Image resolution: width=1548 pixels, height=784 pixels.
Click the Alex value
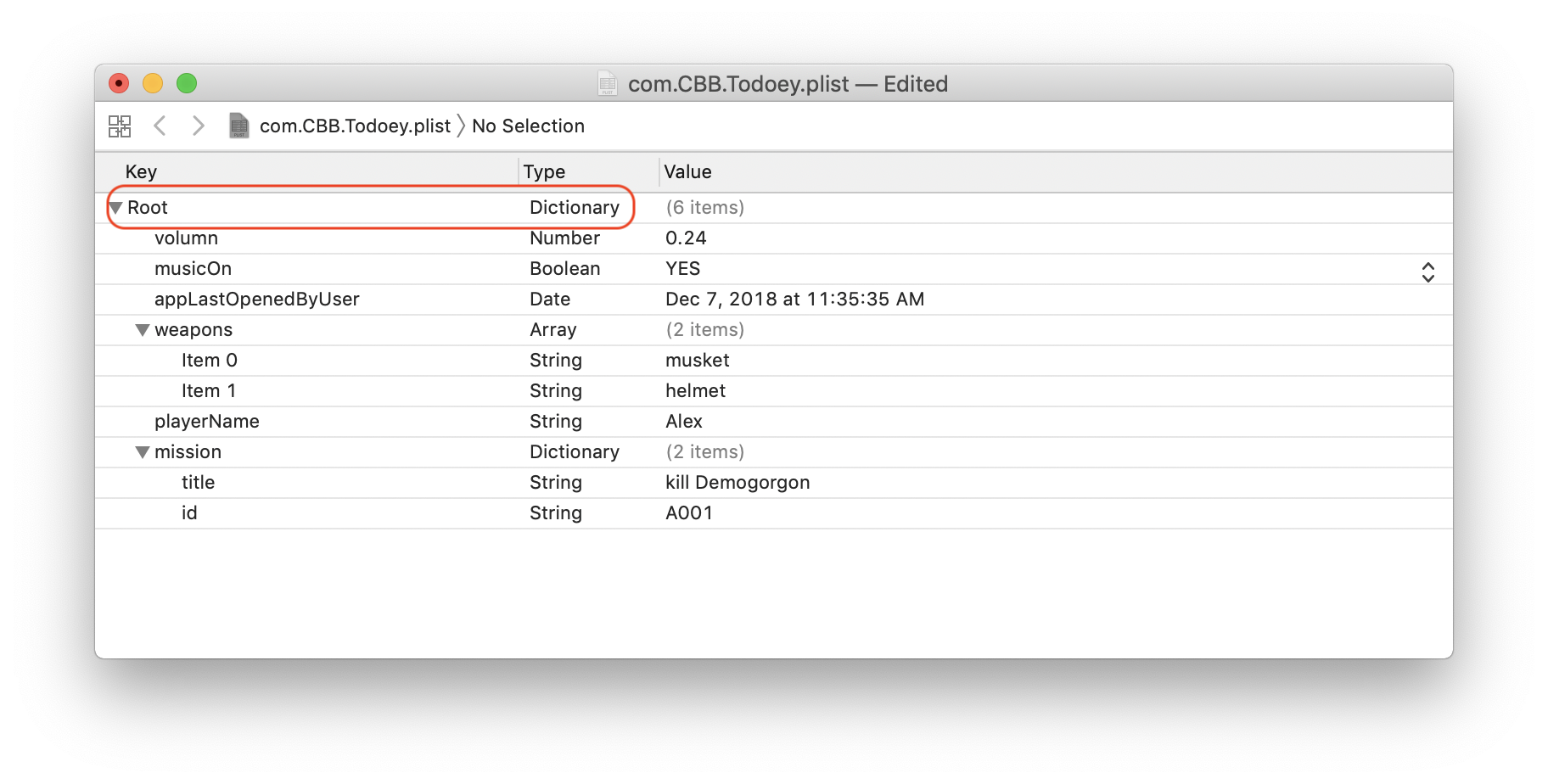click(x=684, y=421)
